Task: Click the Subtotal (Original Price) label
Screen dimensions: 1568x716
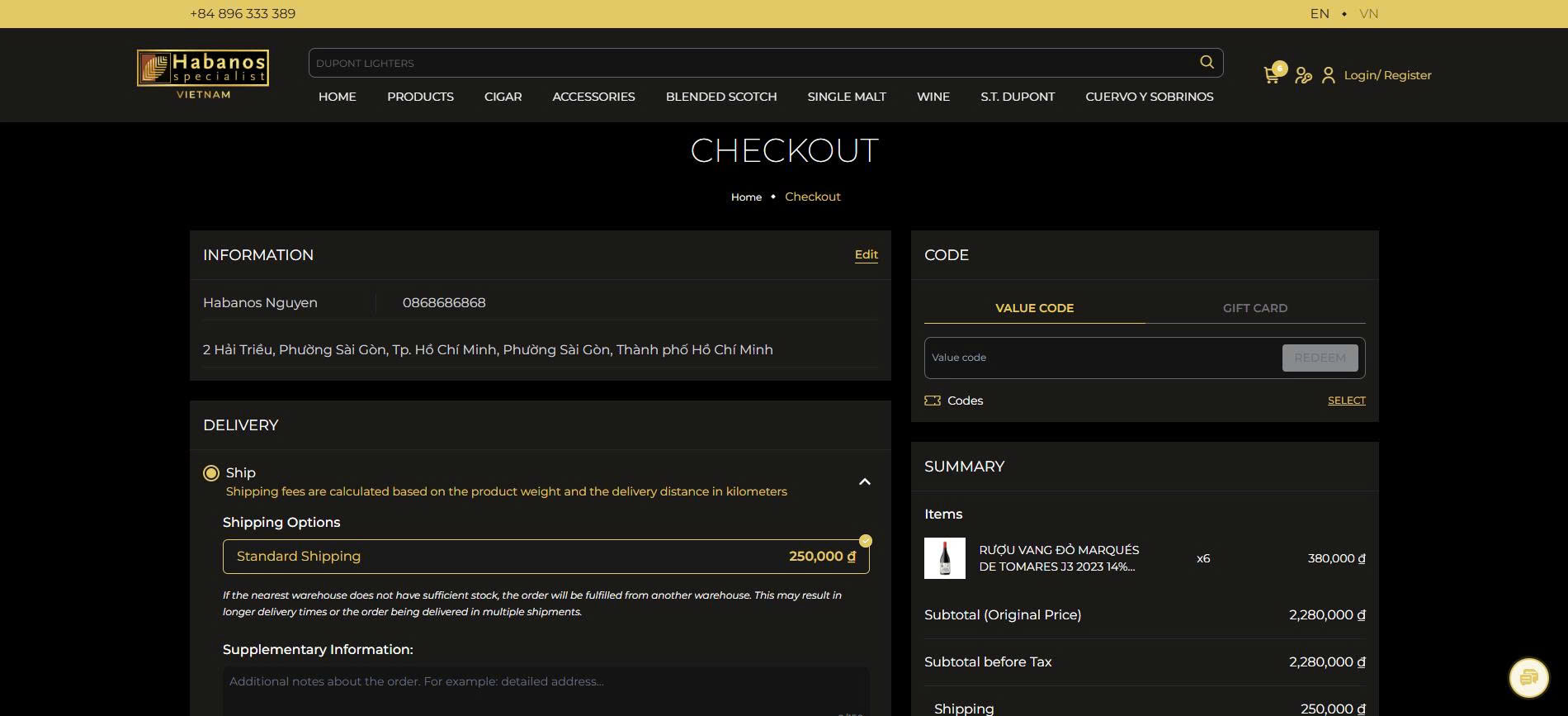Action: [x=1003, y=615]
